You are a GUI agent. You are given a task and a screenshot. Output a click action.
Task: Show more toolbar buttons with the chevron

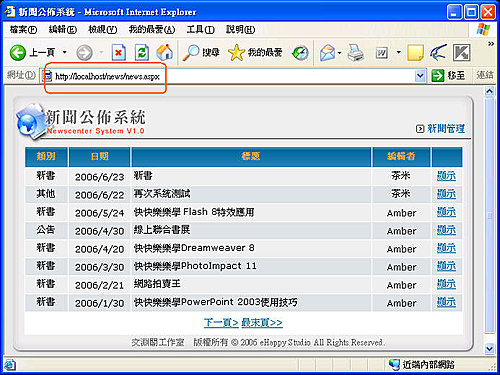491,44
